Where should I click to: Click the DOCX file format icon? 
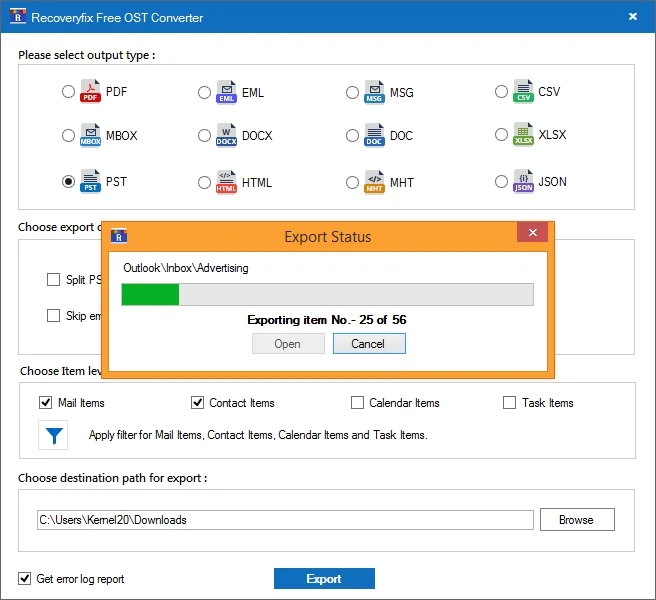pos(226,135)
